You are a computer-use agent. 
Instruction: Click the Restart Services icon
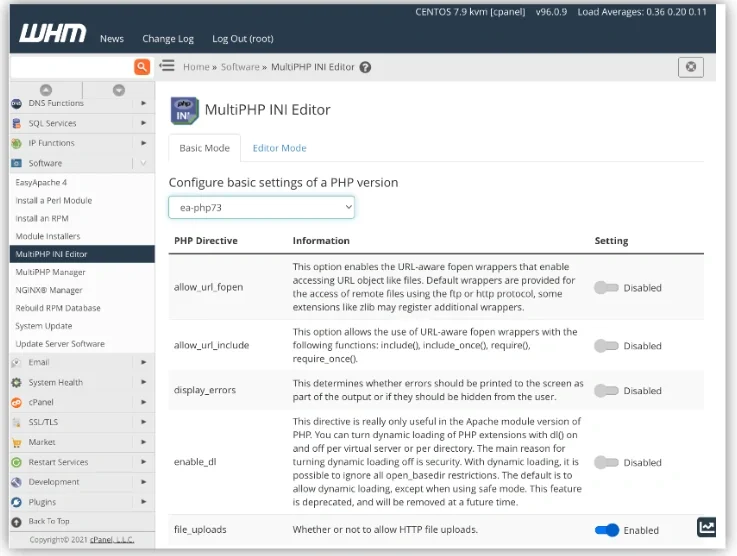coord(16,462)
